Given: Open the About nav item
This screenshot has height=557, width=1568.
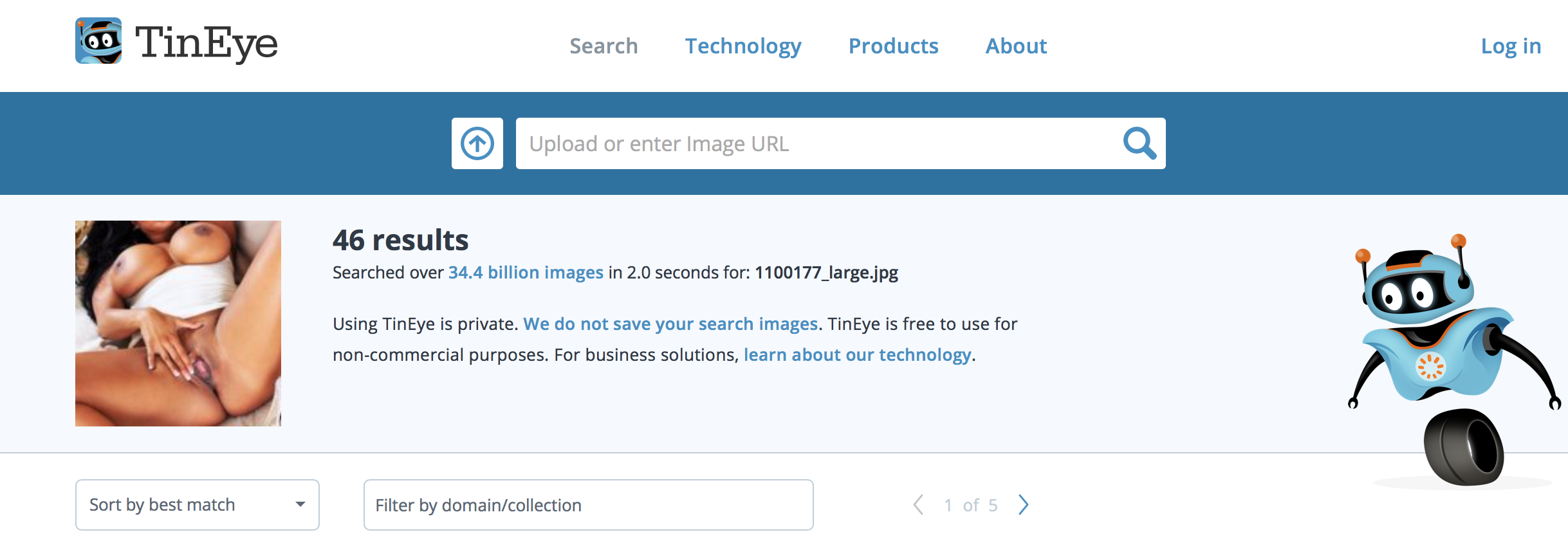Looking at the screenshot, I should (x=1016, y=46).
